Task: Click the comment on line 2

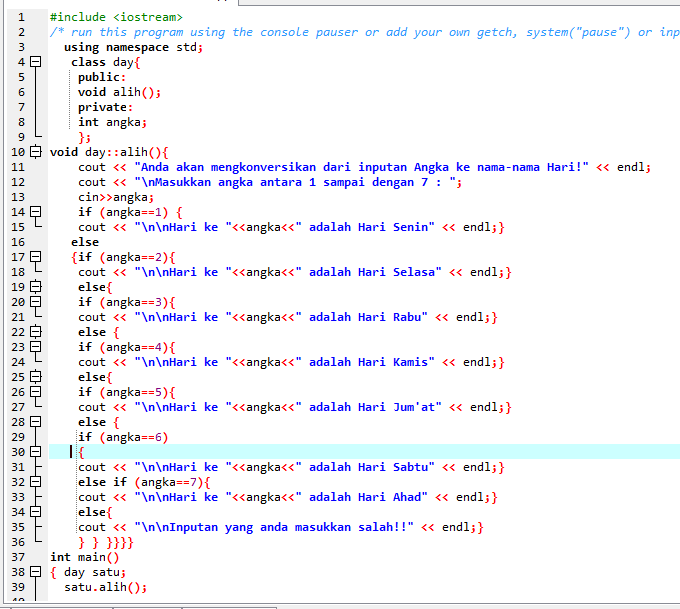Action: 365,32
